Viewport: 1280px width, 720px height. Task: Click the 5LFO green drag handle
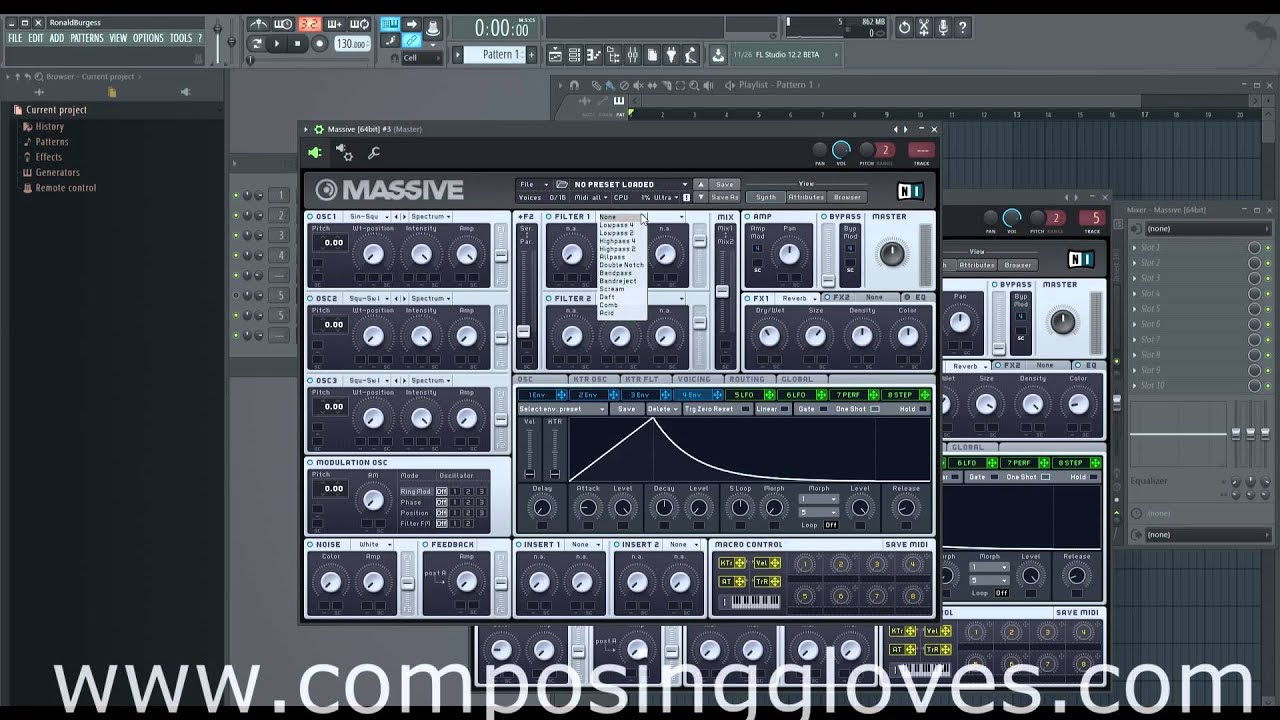point(769,395)
